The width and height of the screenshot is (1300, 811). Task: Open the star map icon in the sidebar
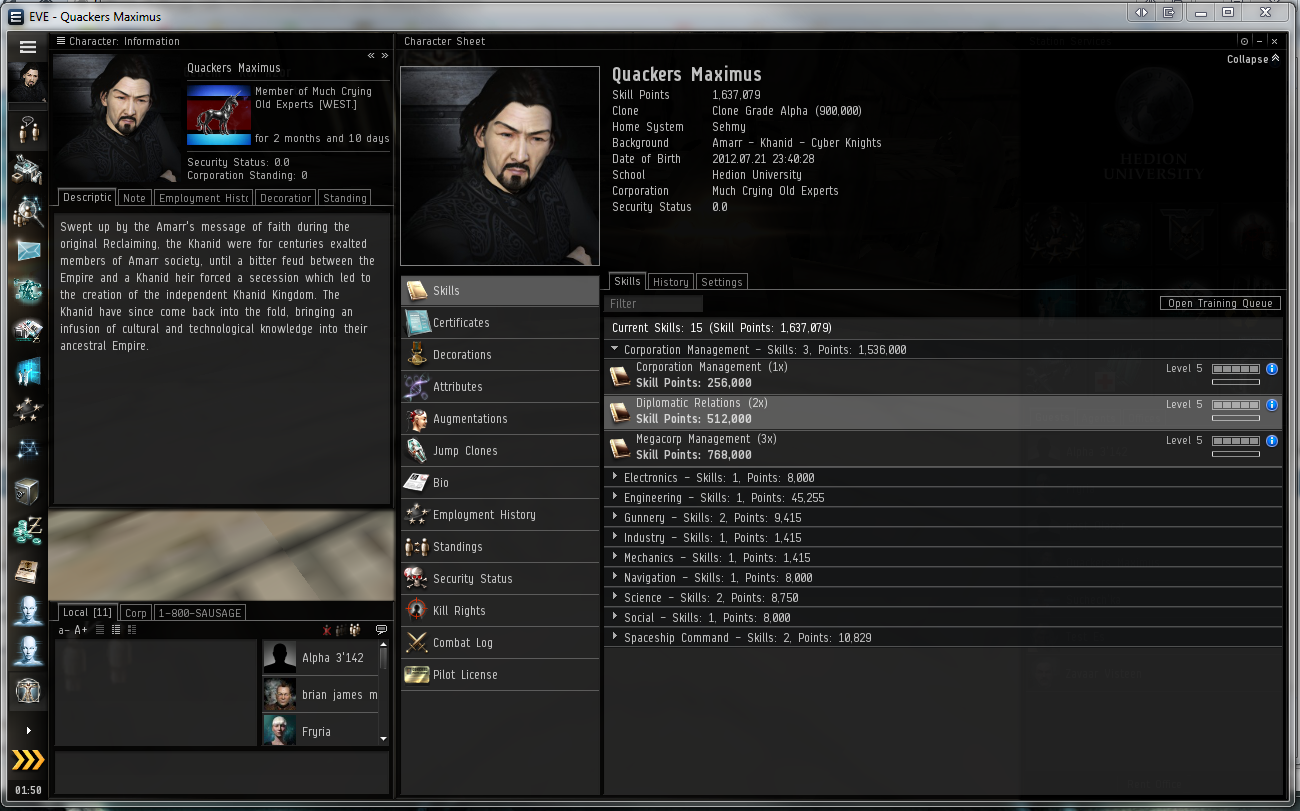pyautogui.click(x=28, y=450)
